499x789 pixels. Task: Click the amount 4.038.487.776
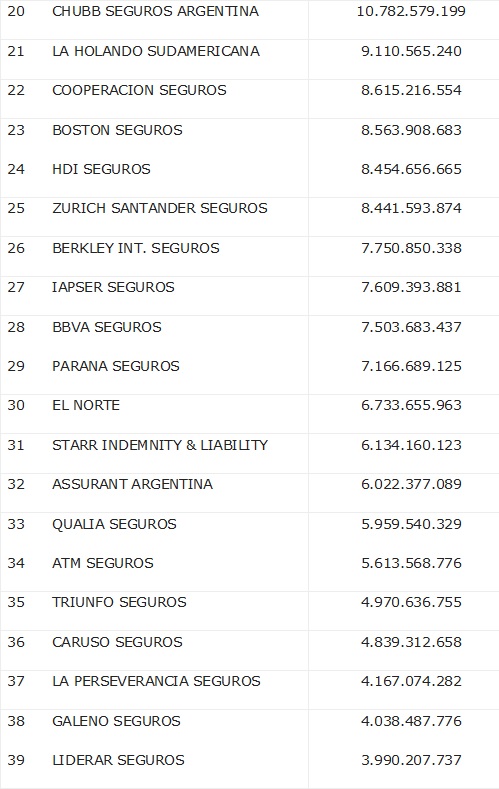click(x=411, y=721)
